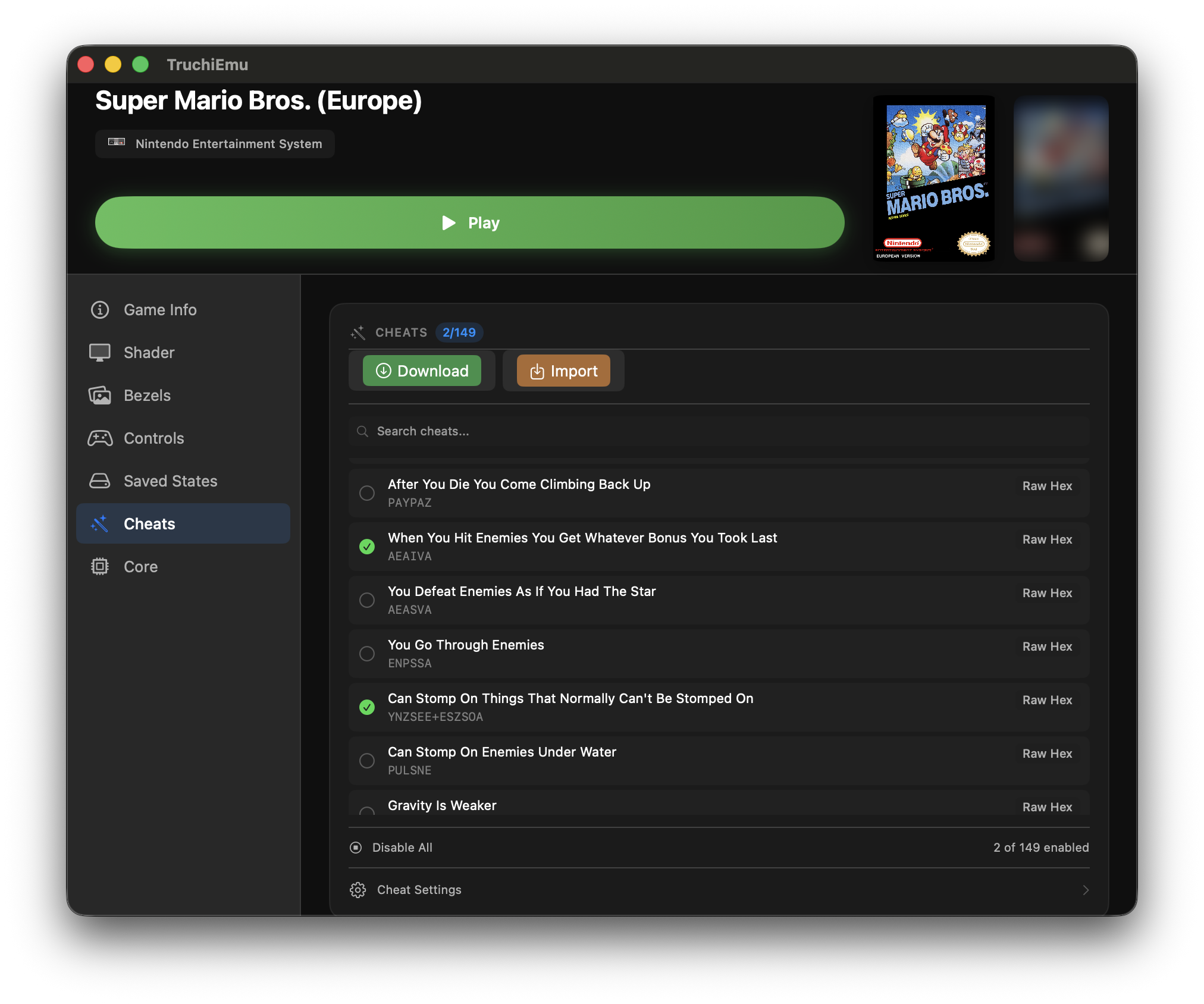Click the Bezels picture icon

(x=100, y=396)
